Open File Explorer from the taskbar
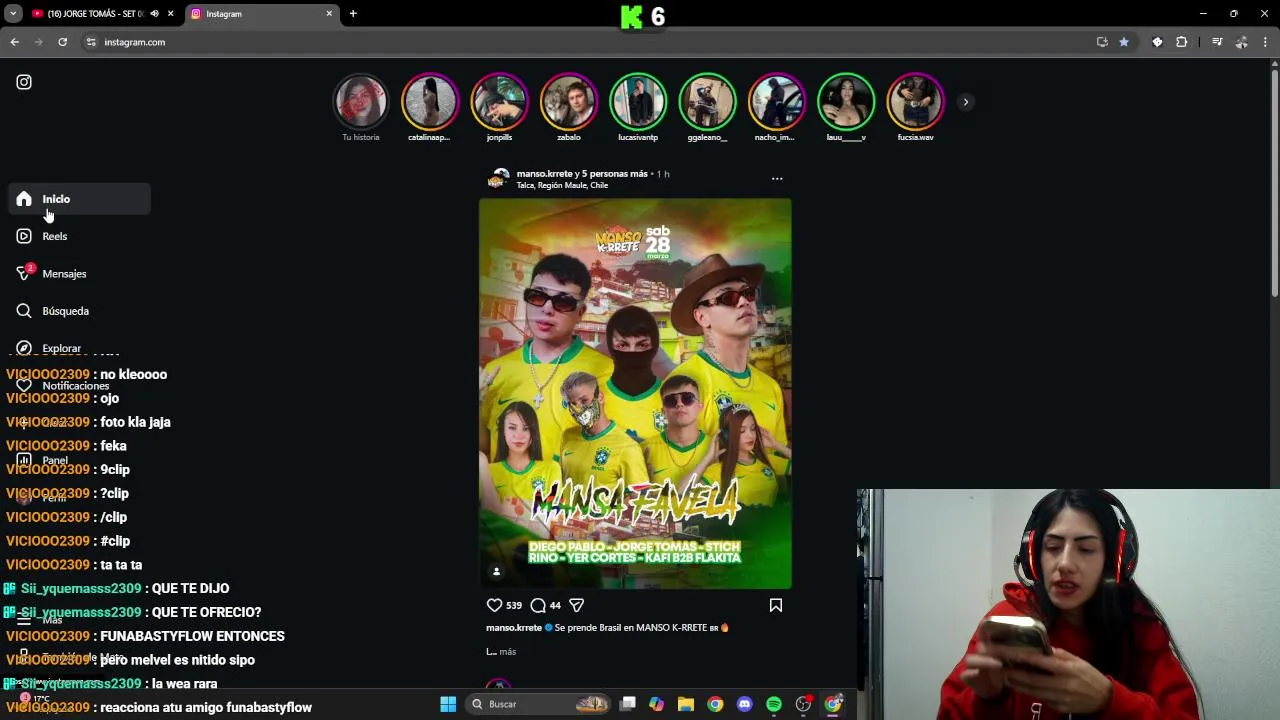Viewport: 1280px width, 720px height. (x=686, y=704)
